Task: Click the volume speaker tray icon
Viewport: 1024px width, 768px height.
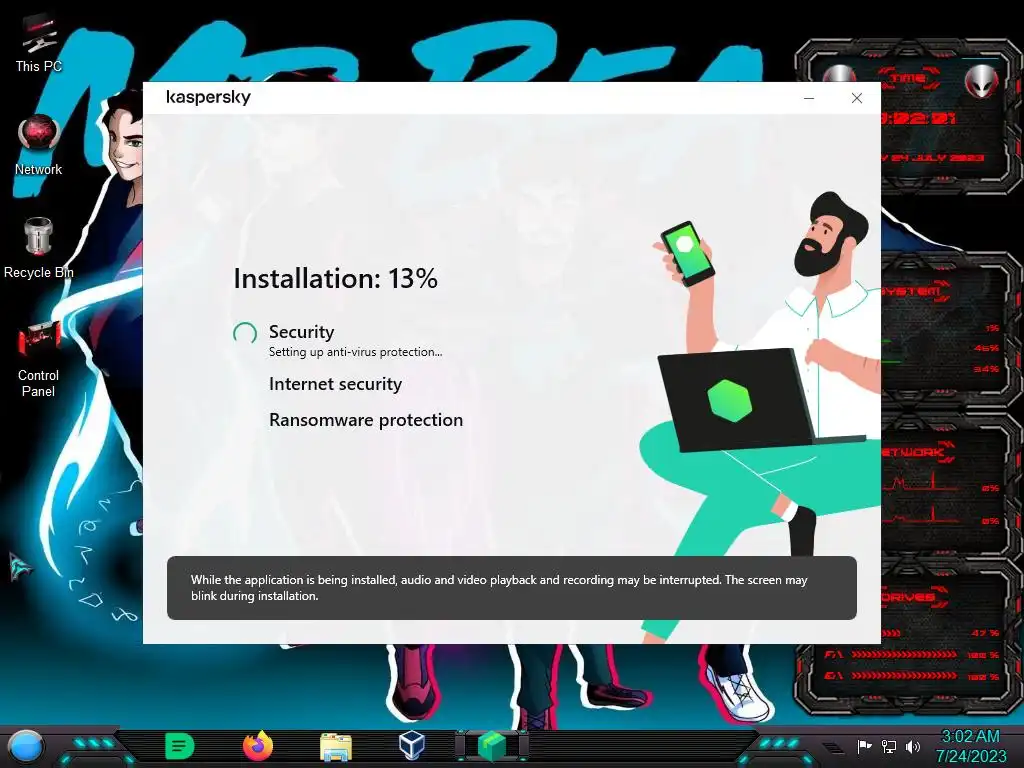Action: (913, 746)
